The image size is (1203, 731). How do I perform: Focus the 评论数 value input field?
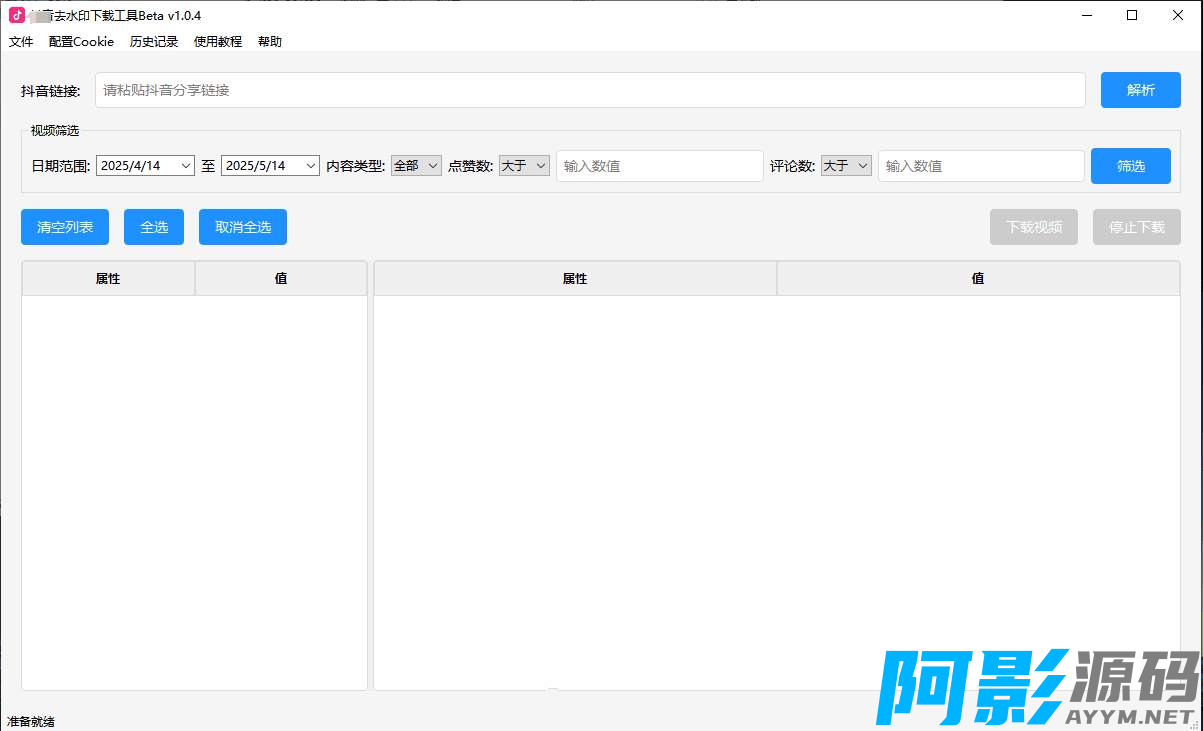[x=981, y=166]
